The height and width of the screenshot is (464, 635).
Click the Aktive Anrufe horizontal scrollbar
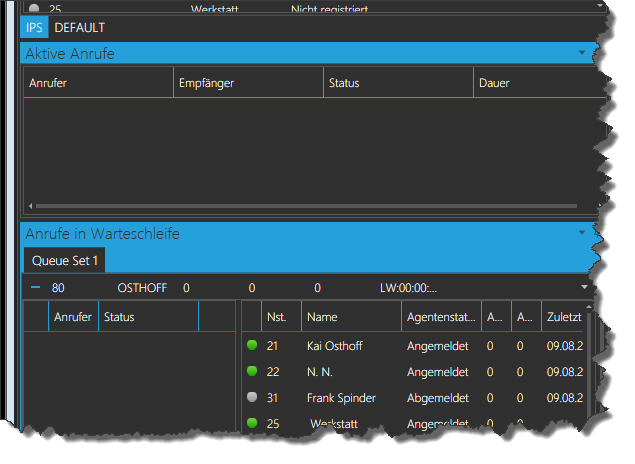[x=306, y=206]
